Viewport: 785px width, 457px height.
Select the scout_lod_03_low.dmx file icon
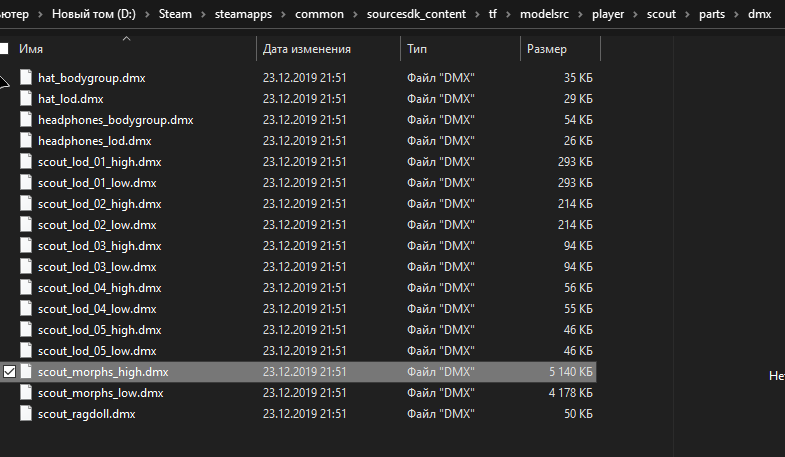pos(26,267)
